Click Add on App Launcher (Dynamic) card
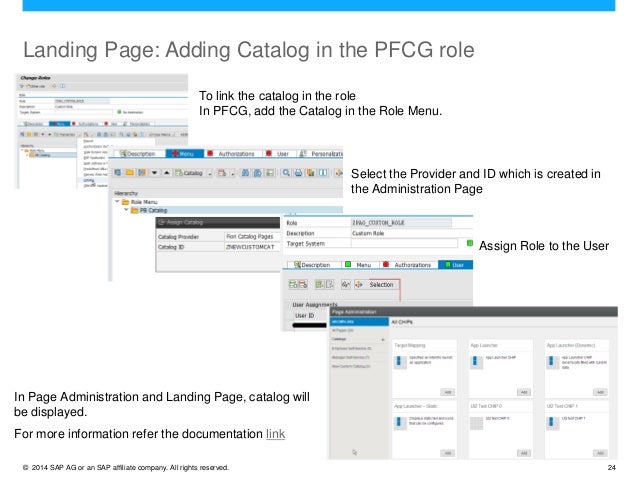 coord(600,392)
